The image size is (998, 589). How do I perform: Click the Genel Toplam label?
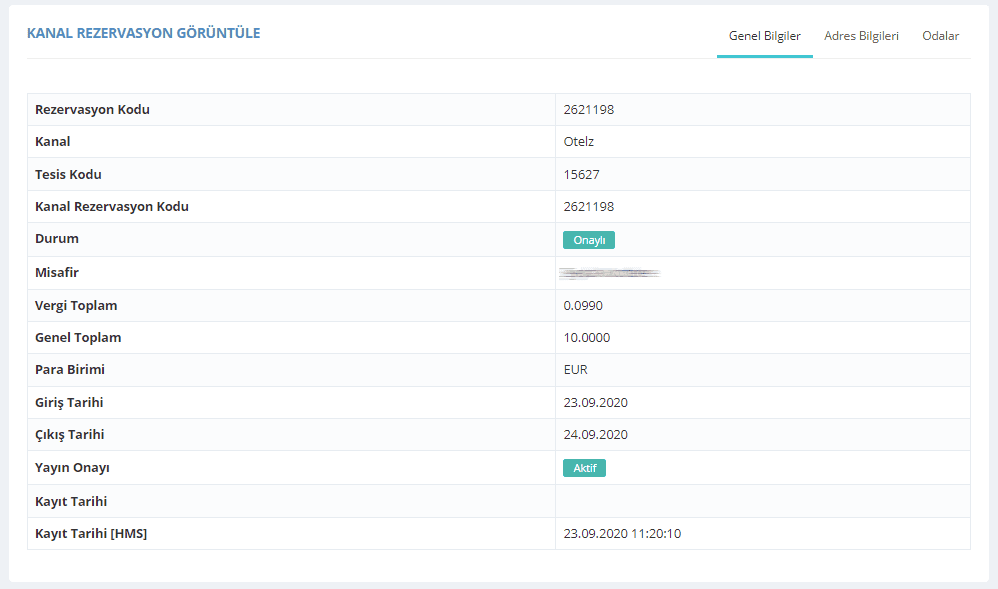coord(78,337)
